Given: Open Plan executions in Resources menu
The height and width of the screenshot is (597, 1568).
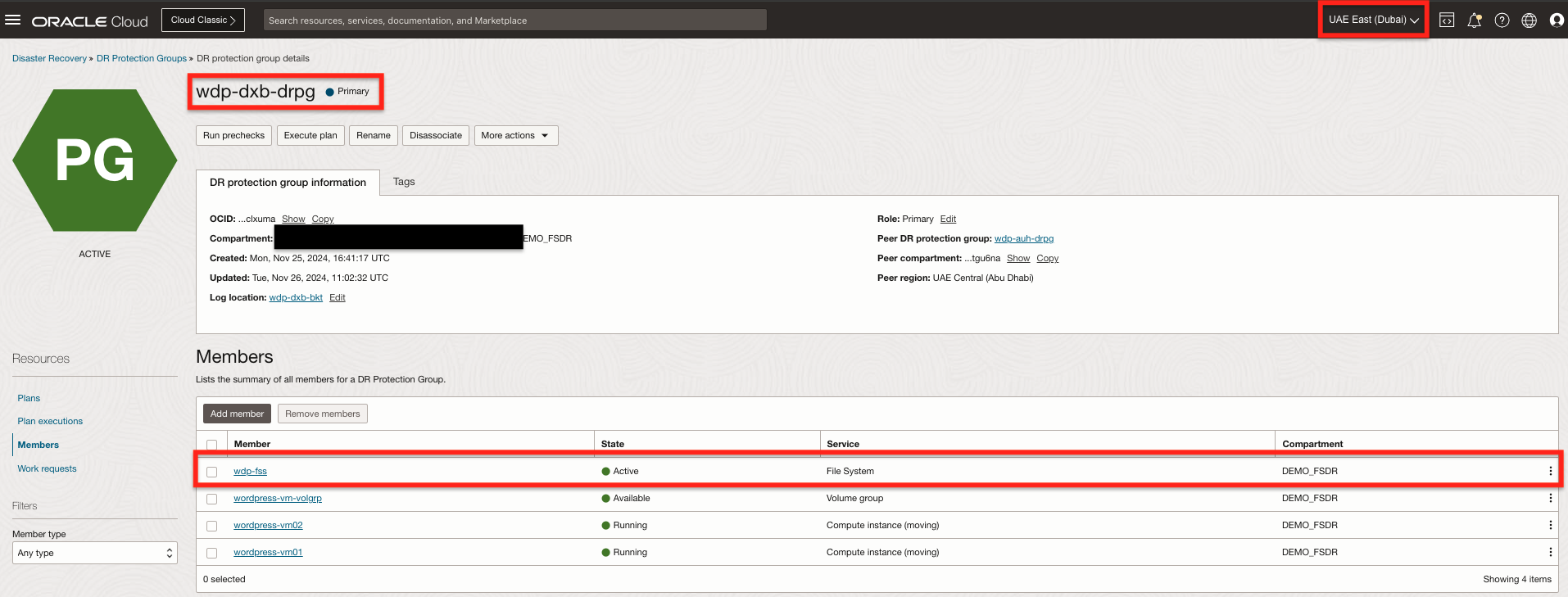Looking at the screenshot, I should click(x=50, y=421).
